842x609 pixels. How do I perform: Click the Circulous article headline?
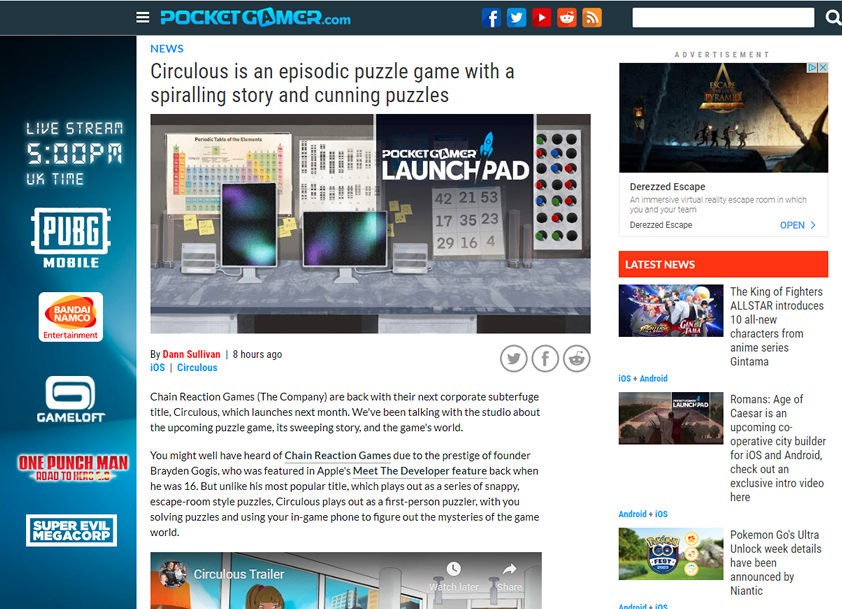332,83
